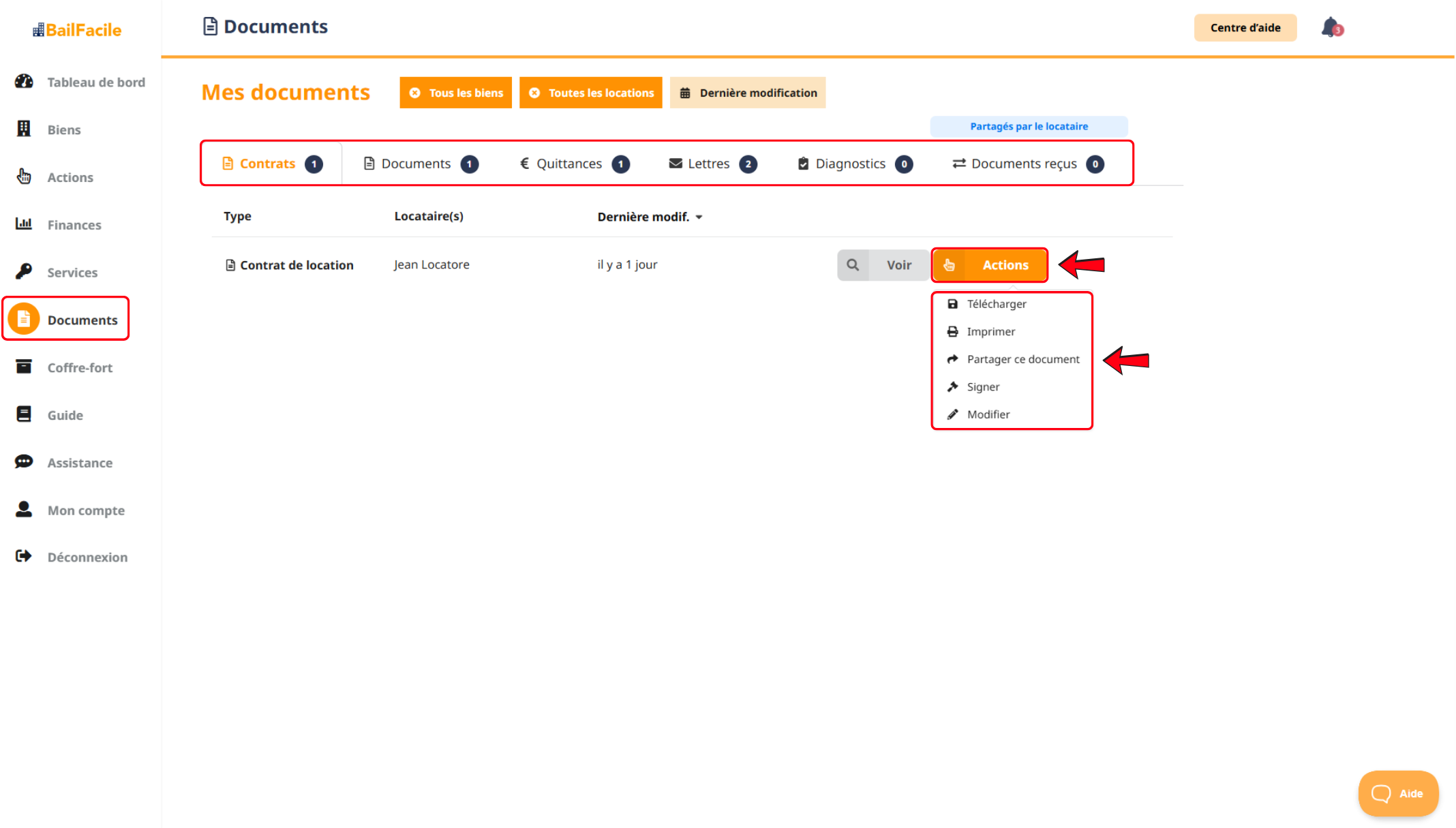Click the Type column header

coord(237,216)
